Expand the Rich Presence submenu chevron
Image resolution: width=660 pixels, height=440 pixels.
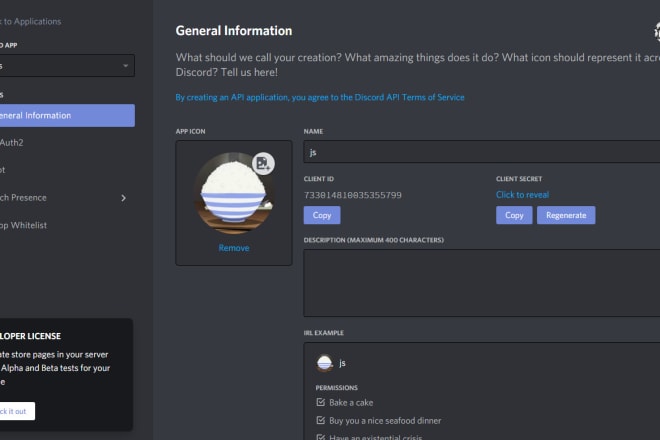[123, 198]
